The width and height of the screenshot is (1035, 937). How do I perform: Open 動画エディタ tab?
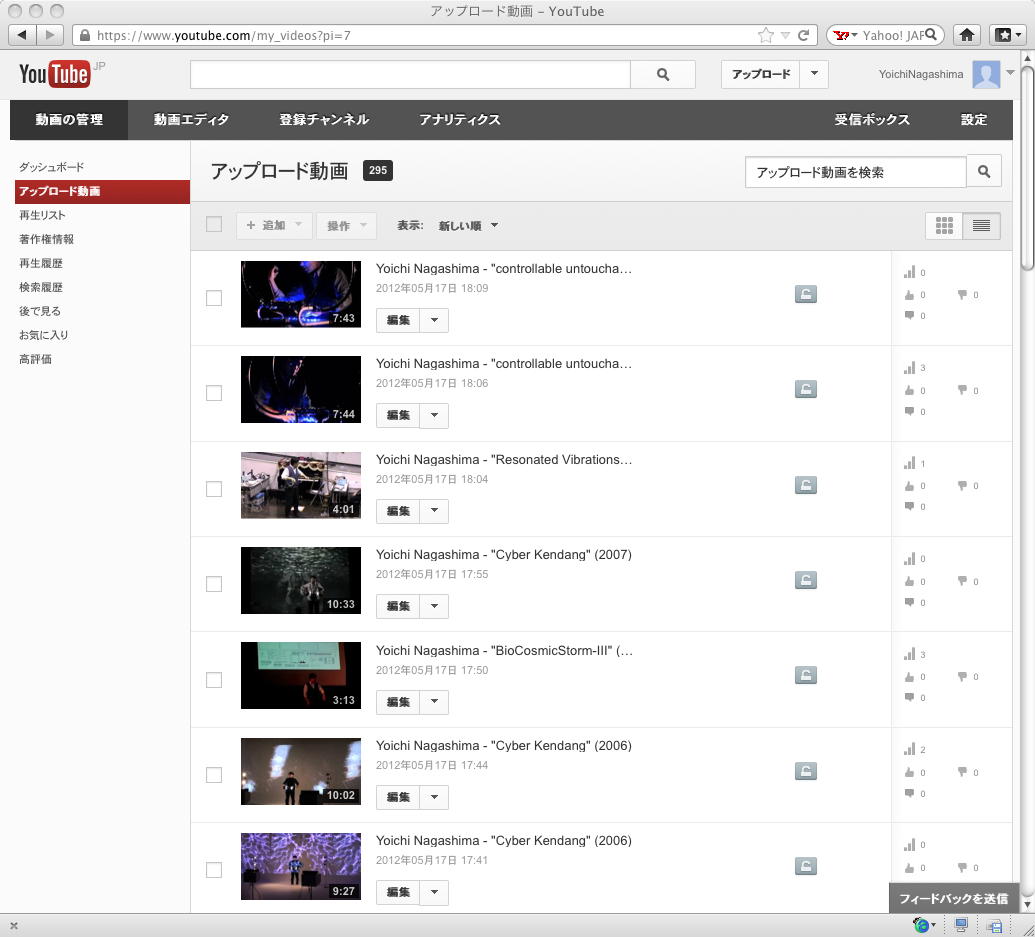(x=191, y=119)
